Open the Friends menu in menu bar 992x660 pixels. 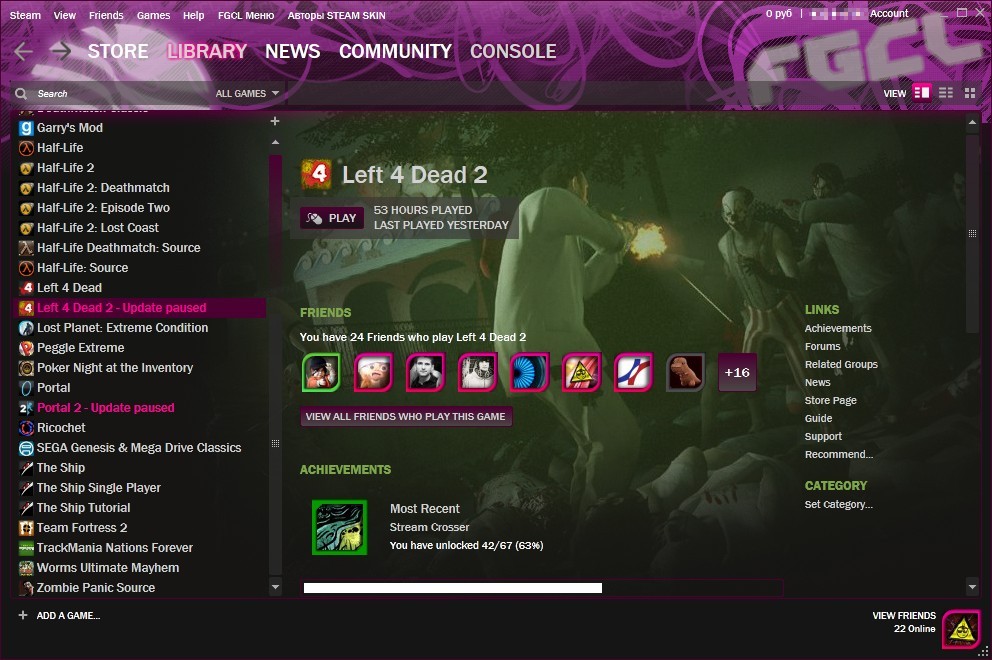pos(106,15)
